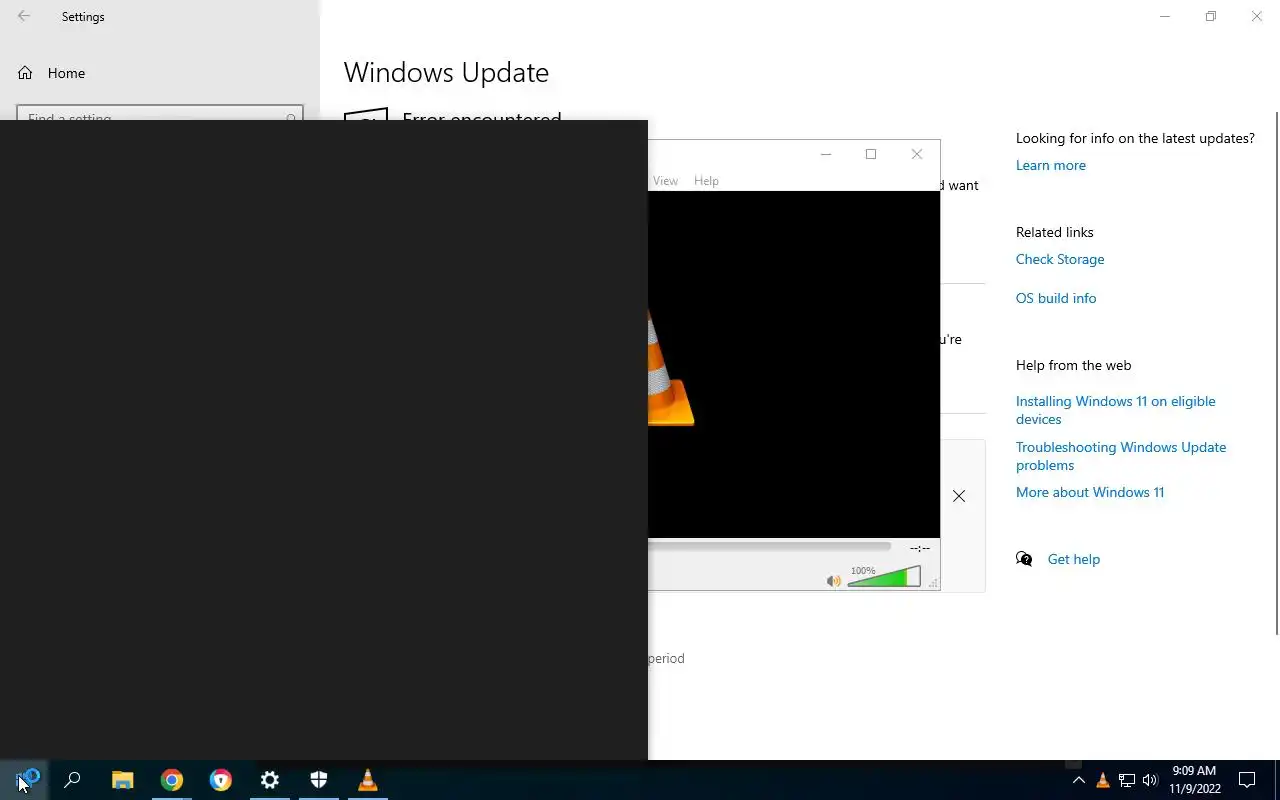The height and width of the screenshot is (800, 1280).
Task: Open Check Storage link
Action: [x=1060, y=259]
